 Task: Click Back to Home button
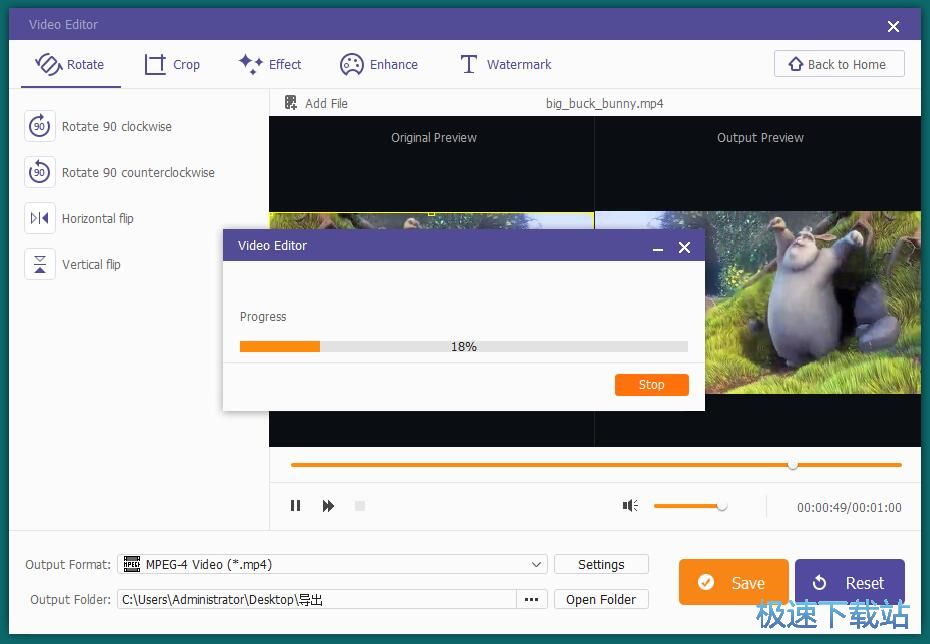click(x=839, y=64)
